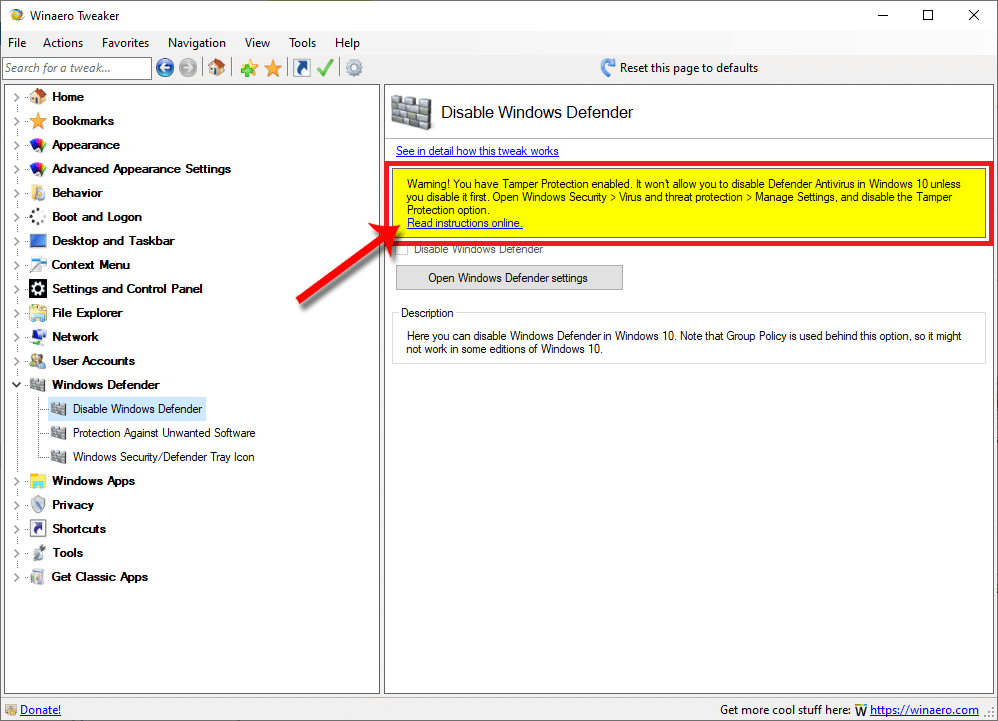Open the 'See in detail how this tweak works' link
The image size is (998, 721).
[x=477, y=151]
